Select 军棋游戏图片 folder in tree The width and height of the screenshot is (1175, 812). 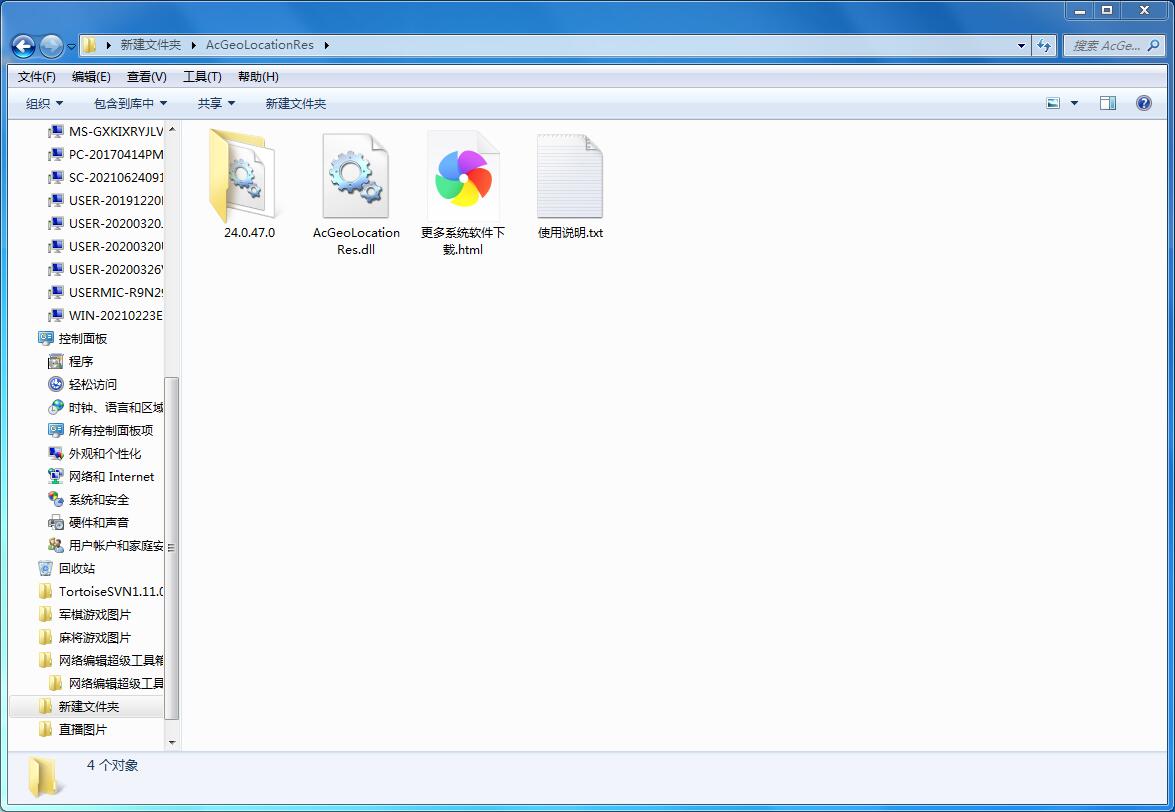85,615
